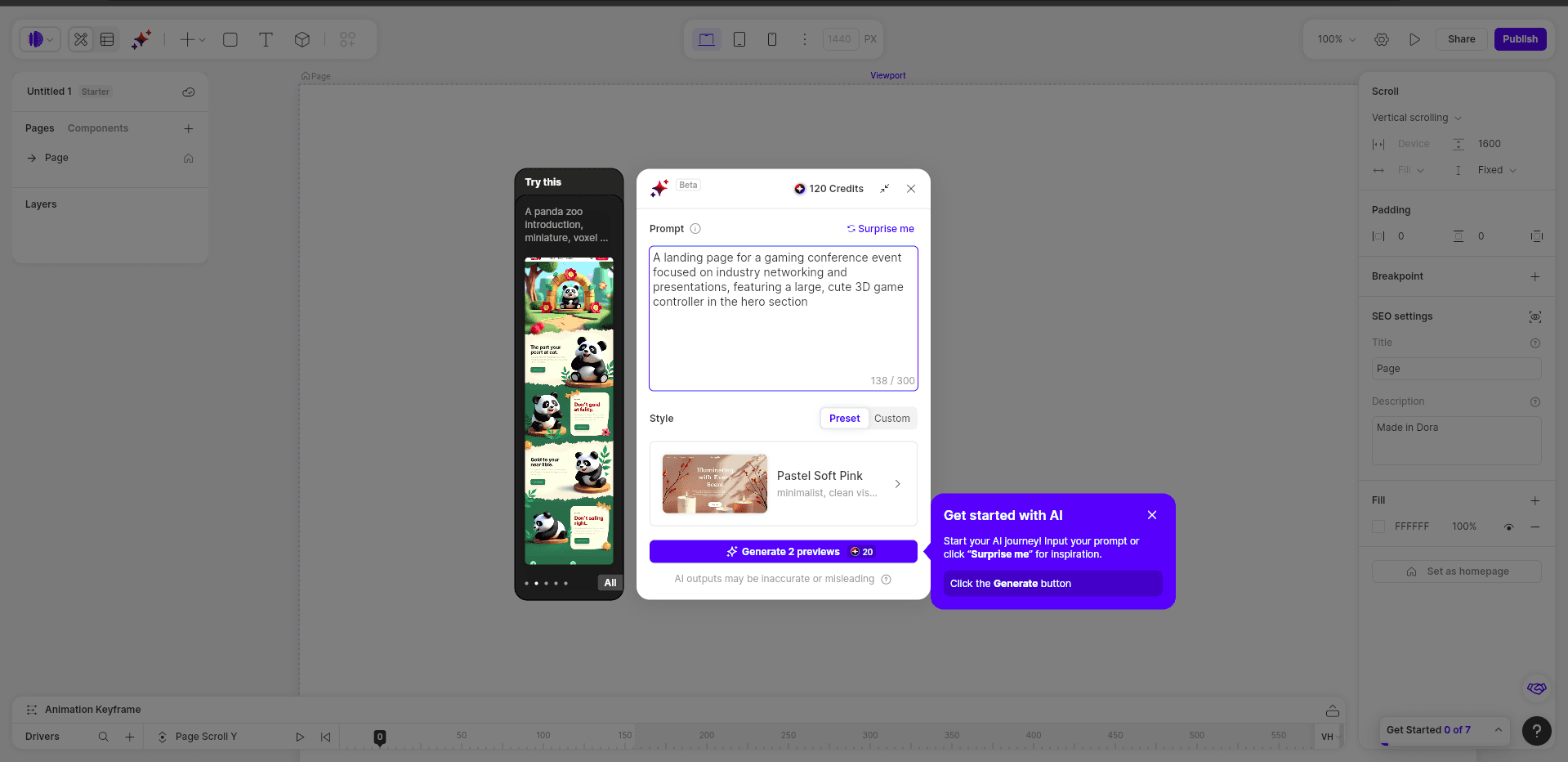Click the preview play icon
This screenshot has height=762, width=1568.
[1414, 39]
